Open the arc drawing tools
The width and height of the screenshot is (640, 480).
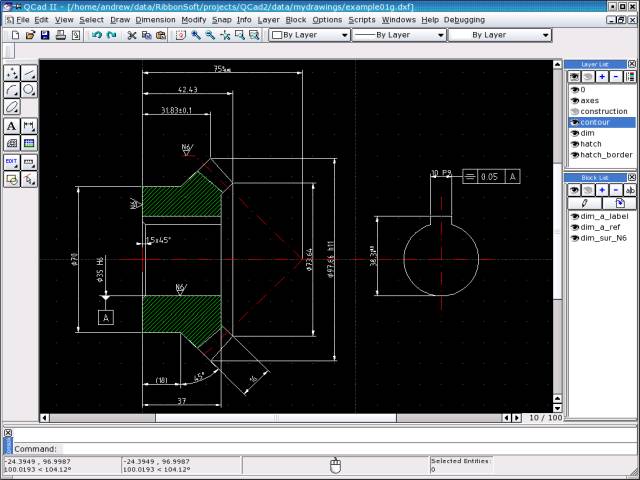pyautogui.click(x=12, y=90)
